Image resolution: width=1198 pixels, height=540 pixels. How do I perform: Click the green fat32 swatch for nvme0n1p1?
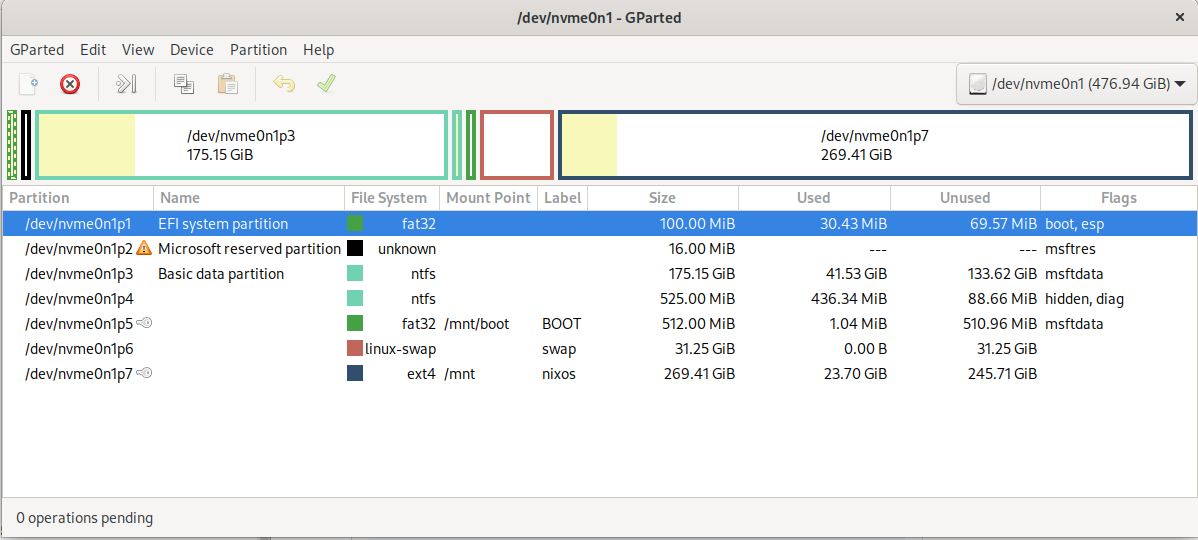[355, 224]
